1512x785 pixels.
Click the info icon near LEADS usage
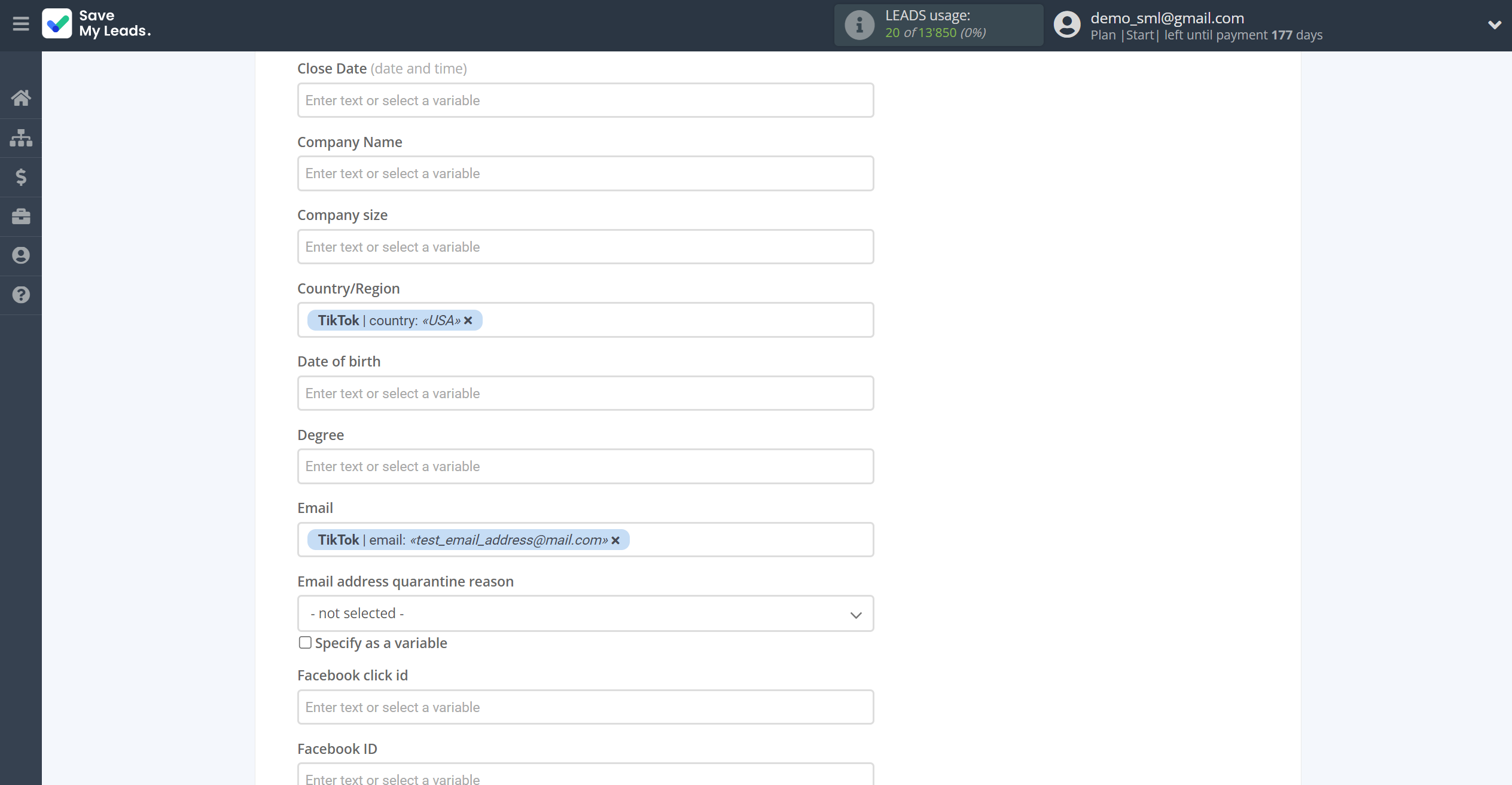(858, 25)
